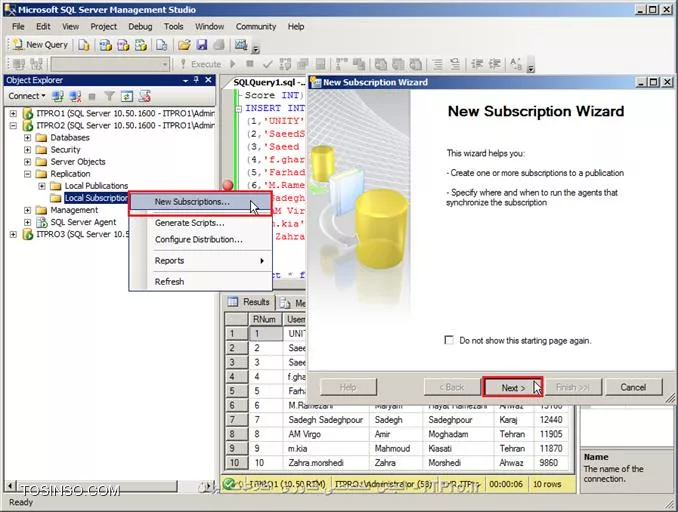Image resolution: width=678 pixels, height=512 pixels.
Task: Open the Project menu
Action: [x=103, y=26]
